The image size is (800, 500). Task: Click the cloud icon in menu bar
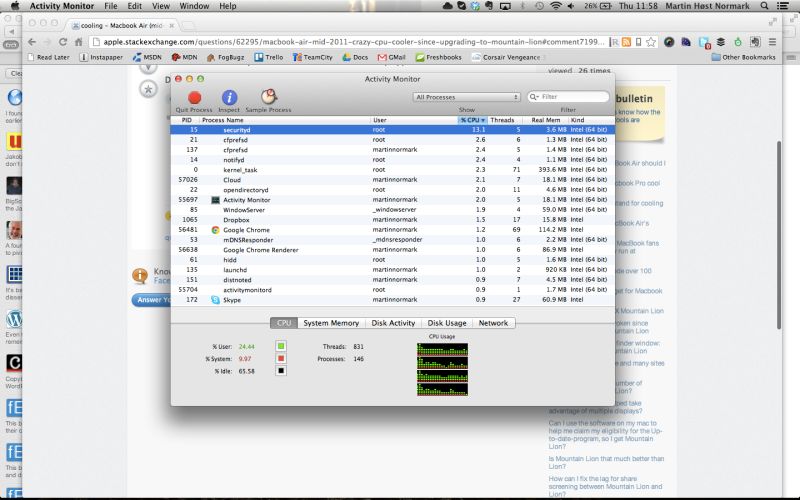point(447,6)
